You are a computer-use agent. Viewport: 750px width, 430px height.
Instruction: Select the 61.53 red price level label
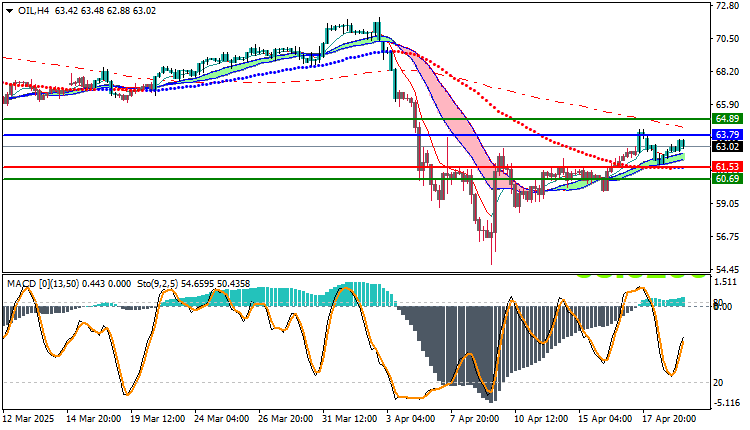[727, 167]
